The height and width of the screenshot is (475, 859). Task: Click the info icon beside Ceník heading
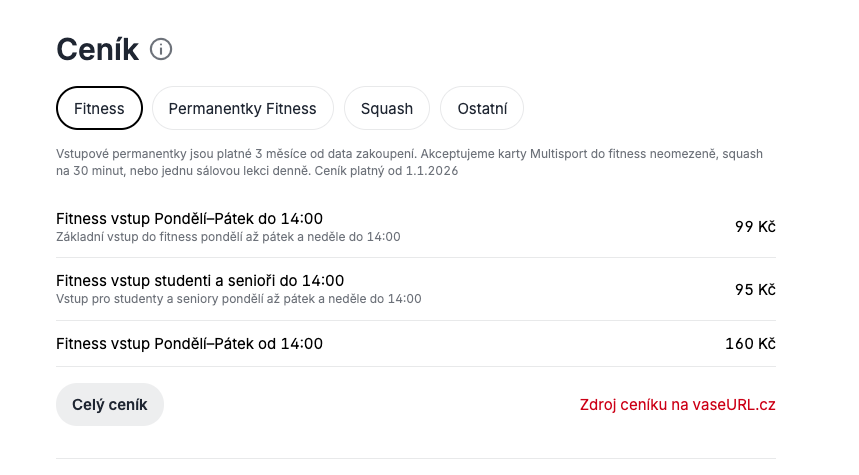point(161,49)
